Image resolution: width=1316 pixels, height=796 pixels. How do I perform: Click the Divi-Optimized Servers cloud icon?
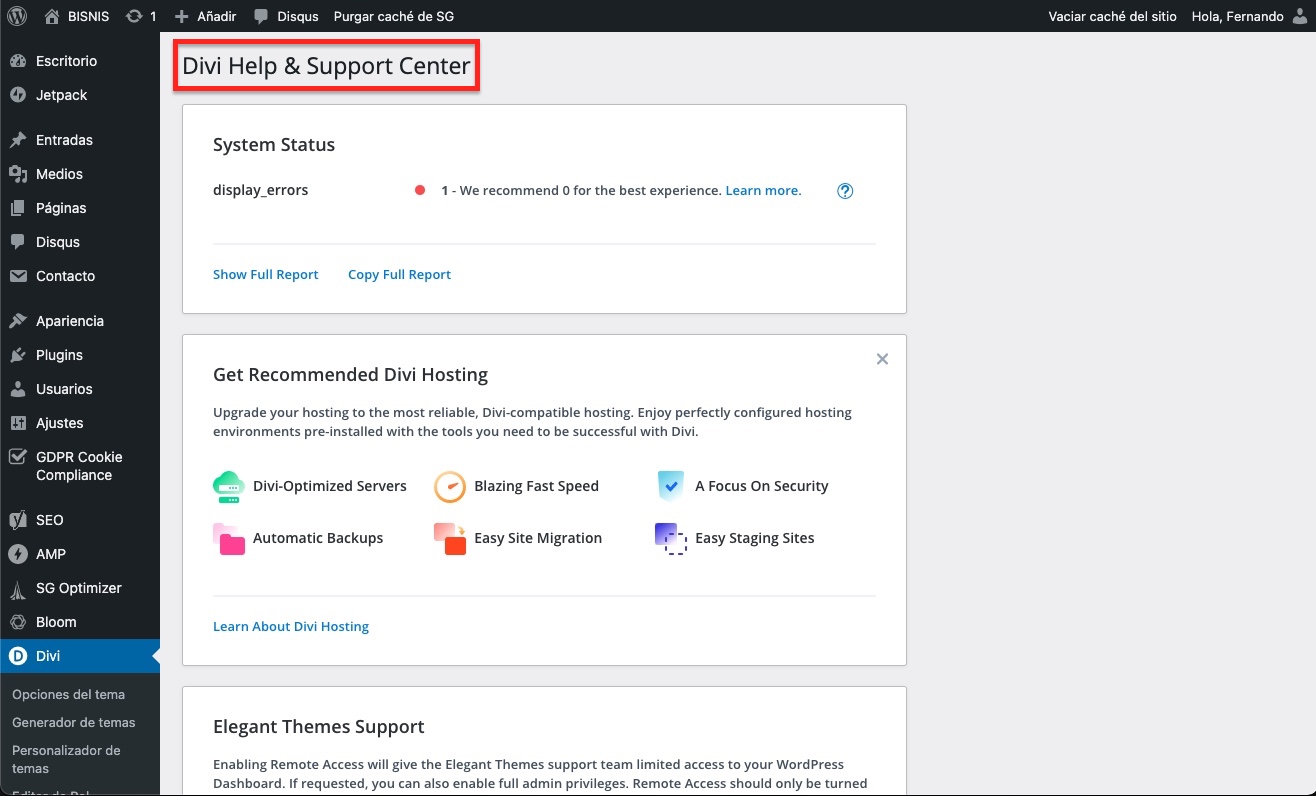point(229,486)
